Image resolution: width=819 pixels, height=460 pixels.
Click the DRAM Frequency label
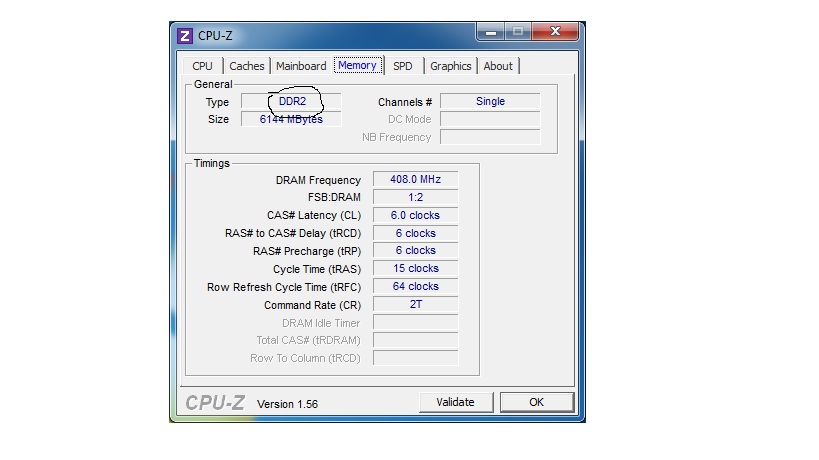[x=318, y=180]
